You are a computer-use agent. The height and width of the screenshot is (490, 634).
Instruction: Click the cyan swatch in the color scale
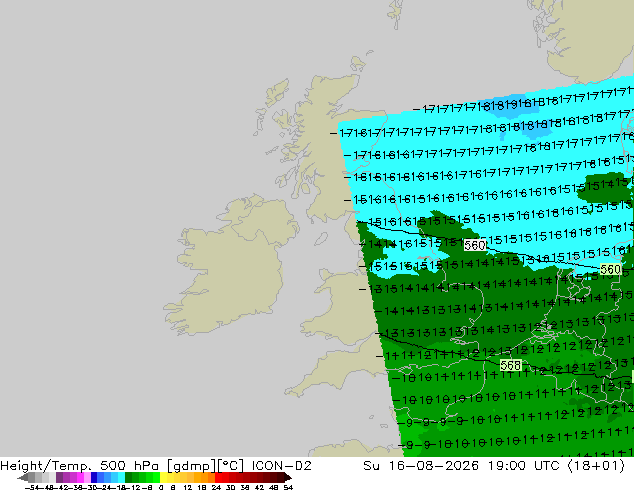(121, 477)
